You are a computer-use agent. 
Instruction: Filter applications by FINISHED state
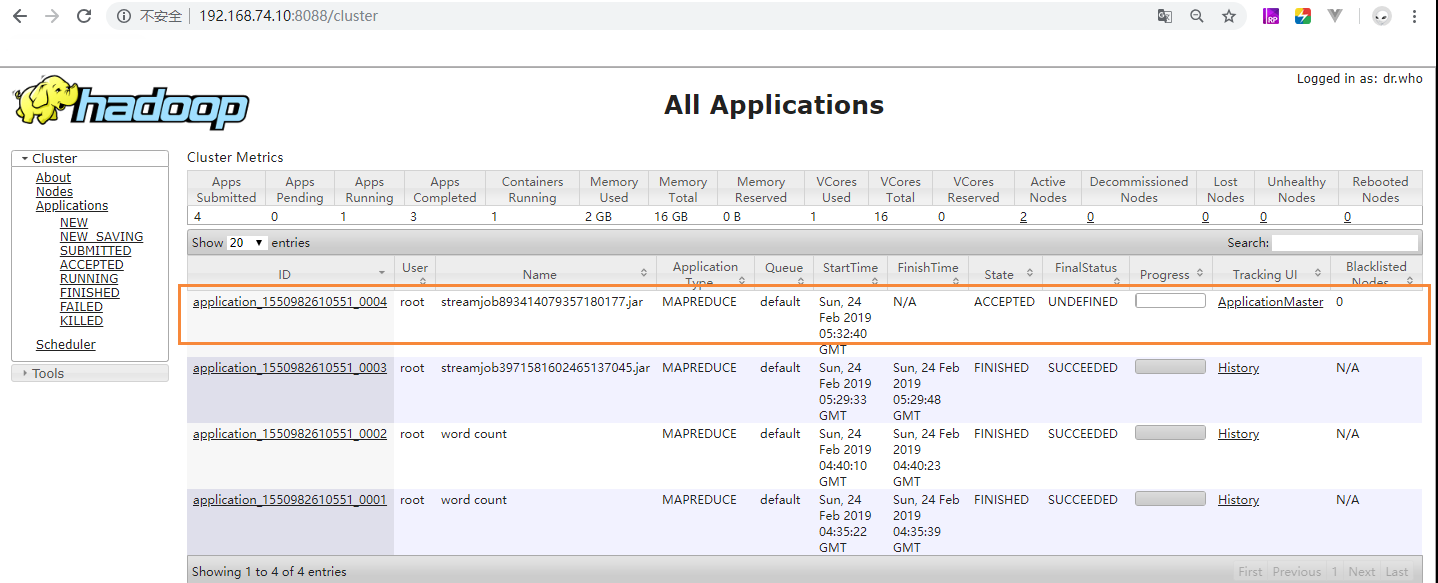pos(90,293)
